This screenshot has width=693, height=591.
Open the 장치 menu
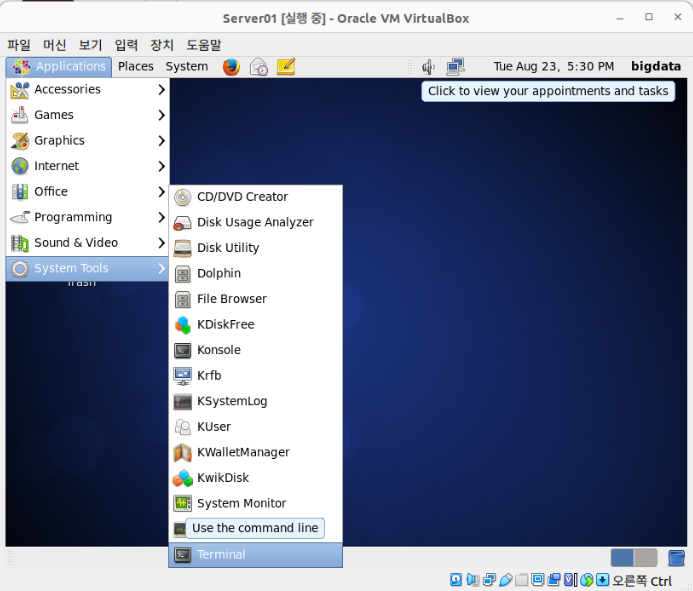pos(162,45)
